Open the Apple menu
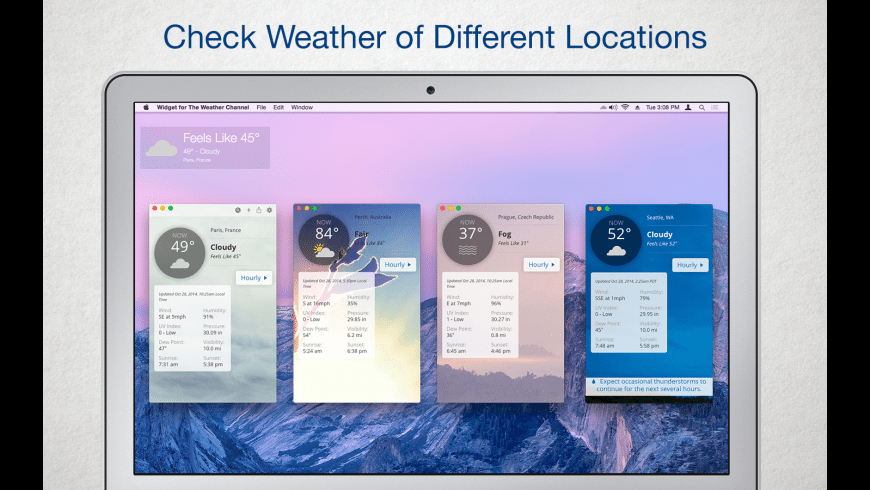Viewport: 870px width, 490px height. pos(146,108)
